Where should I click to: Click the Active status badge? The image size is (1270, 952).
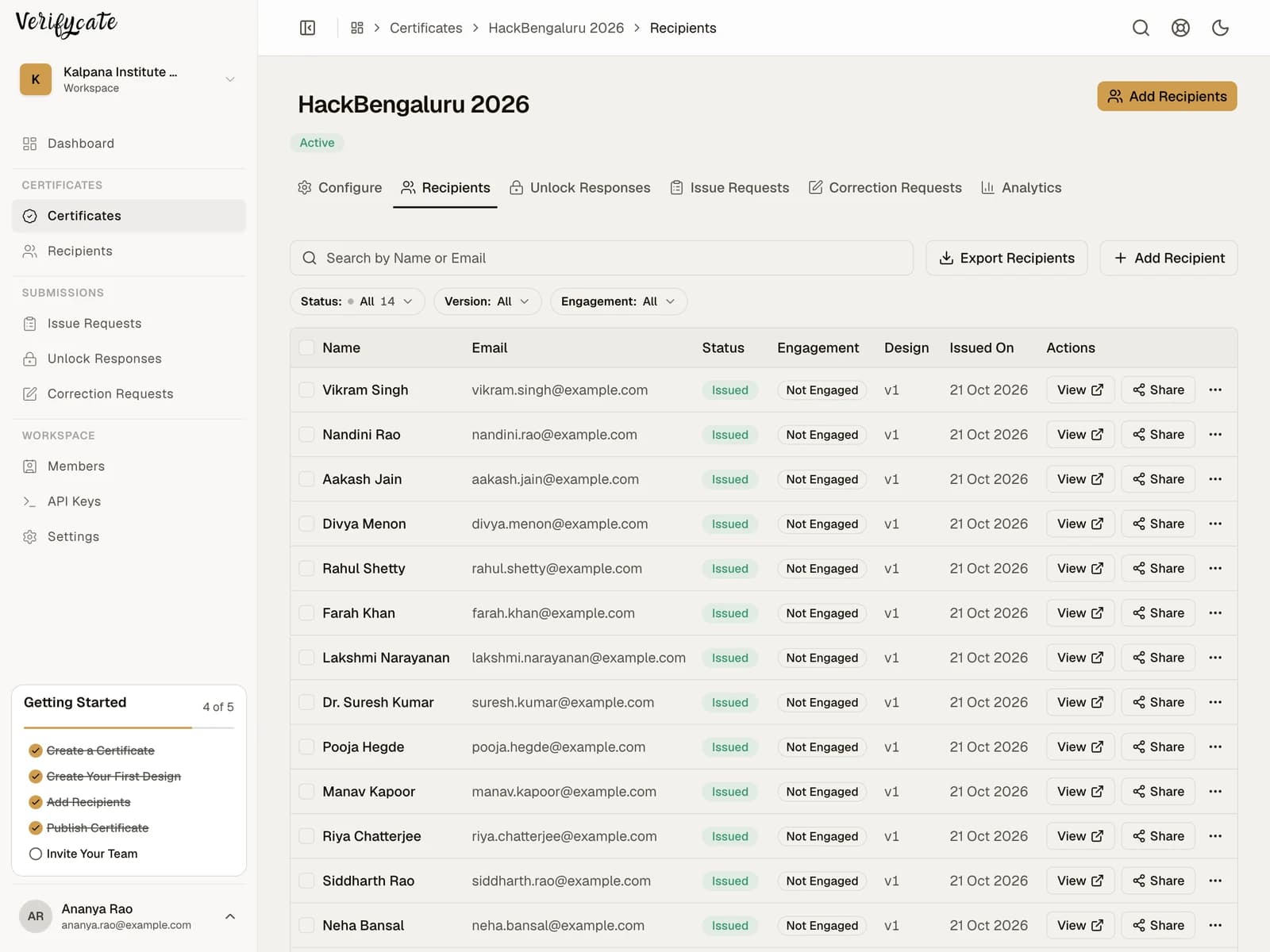317,143
